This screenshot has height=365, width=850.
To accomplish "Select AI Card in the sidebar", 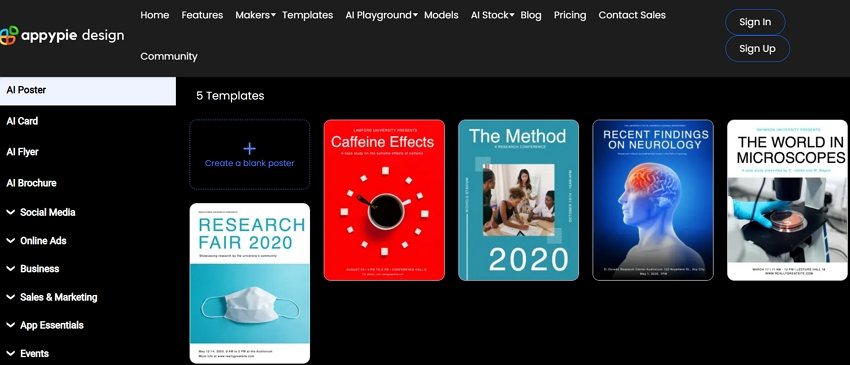I will point(22,121).
